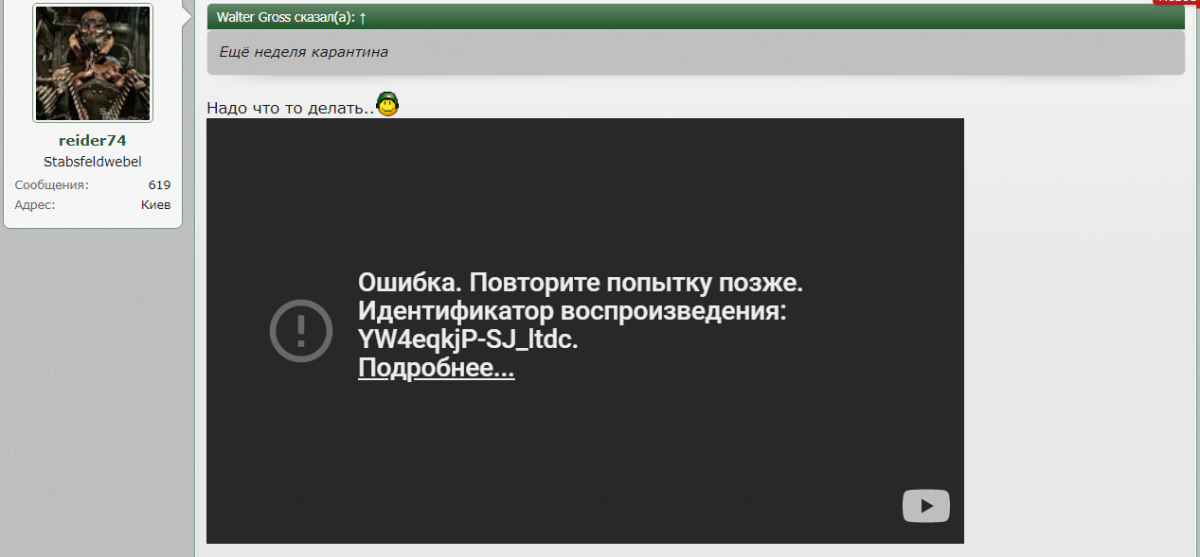Click the 'Адрес:' label
This screenshot has height=557, width=1200.
coord(35,205)
